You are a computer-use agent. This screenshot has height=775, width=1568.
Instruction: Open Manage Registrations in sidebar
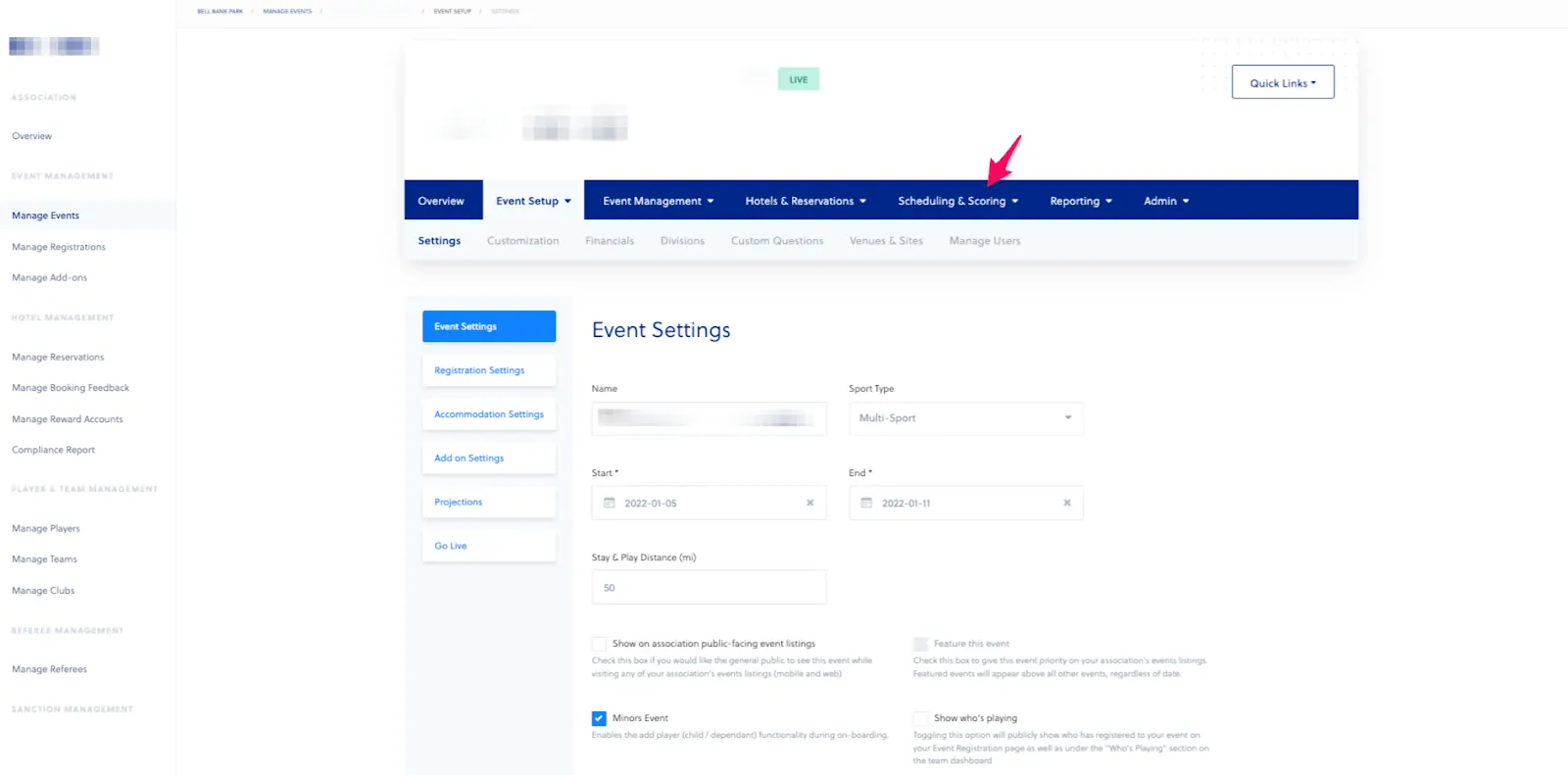59,247
